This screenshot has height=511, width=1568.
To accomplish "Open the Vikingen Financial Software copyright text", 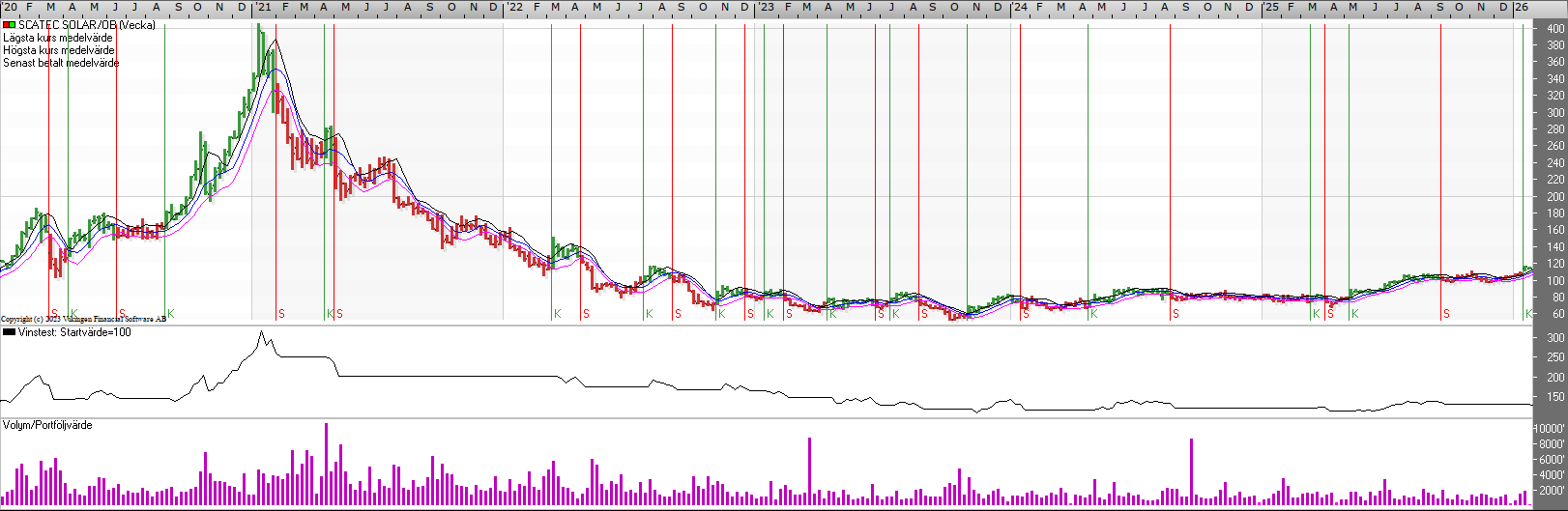I will [x=84, y=319].
